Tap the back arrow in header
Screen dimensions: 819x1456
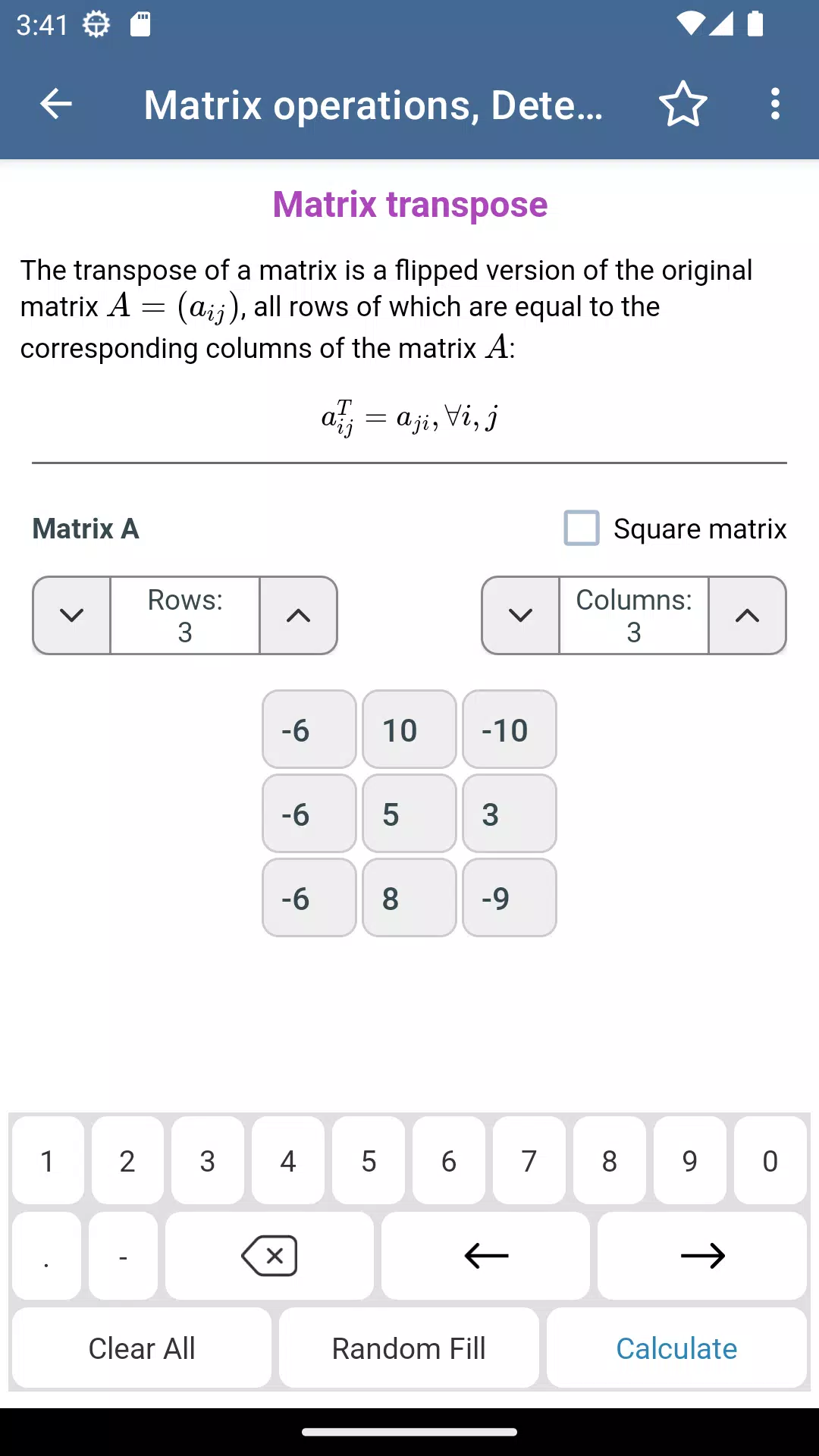pos(56,104)
